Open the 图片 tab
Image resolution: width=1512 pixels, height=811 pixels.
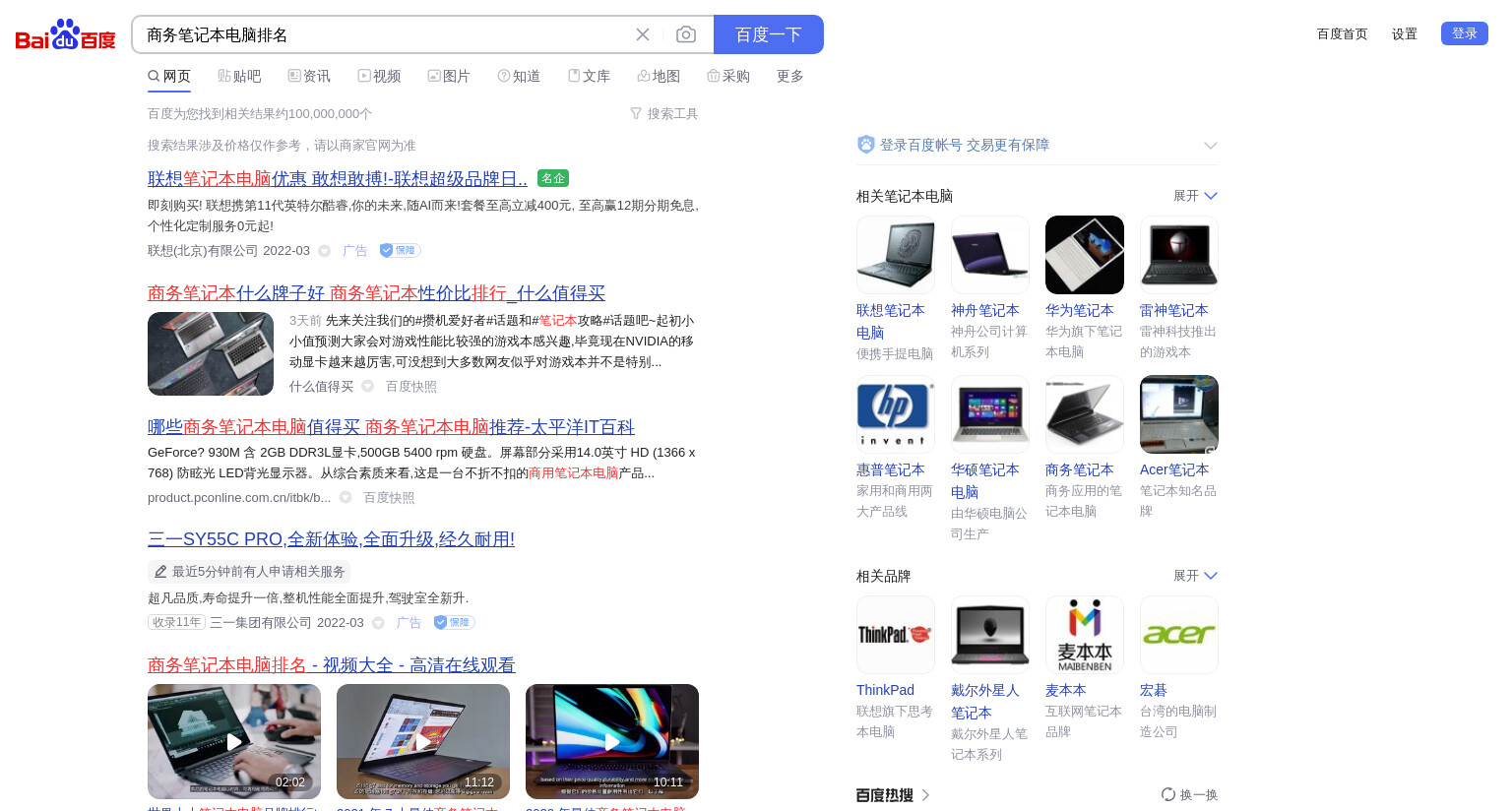pyautogui.click(x=449, y=76)
